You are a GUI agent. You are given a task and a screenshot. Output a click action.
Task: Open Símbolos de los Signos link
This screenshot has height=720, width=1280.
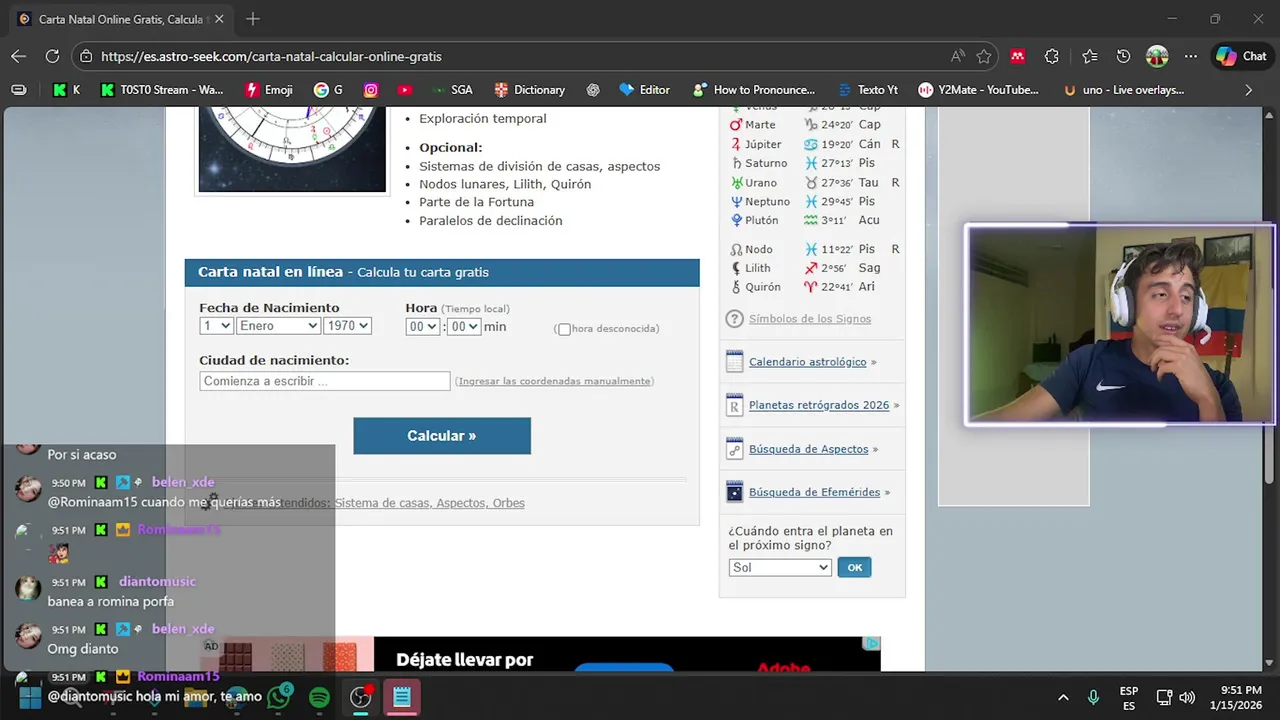click(x=810, y=319)
